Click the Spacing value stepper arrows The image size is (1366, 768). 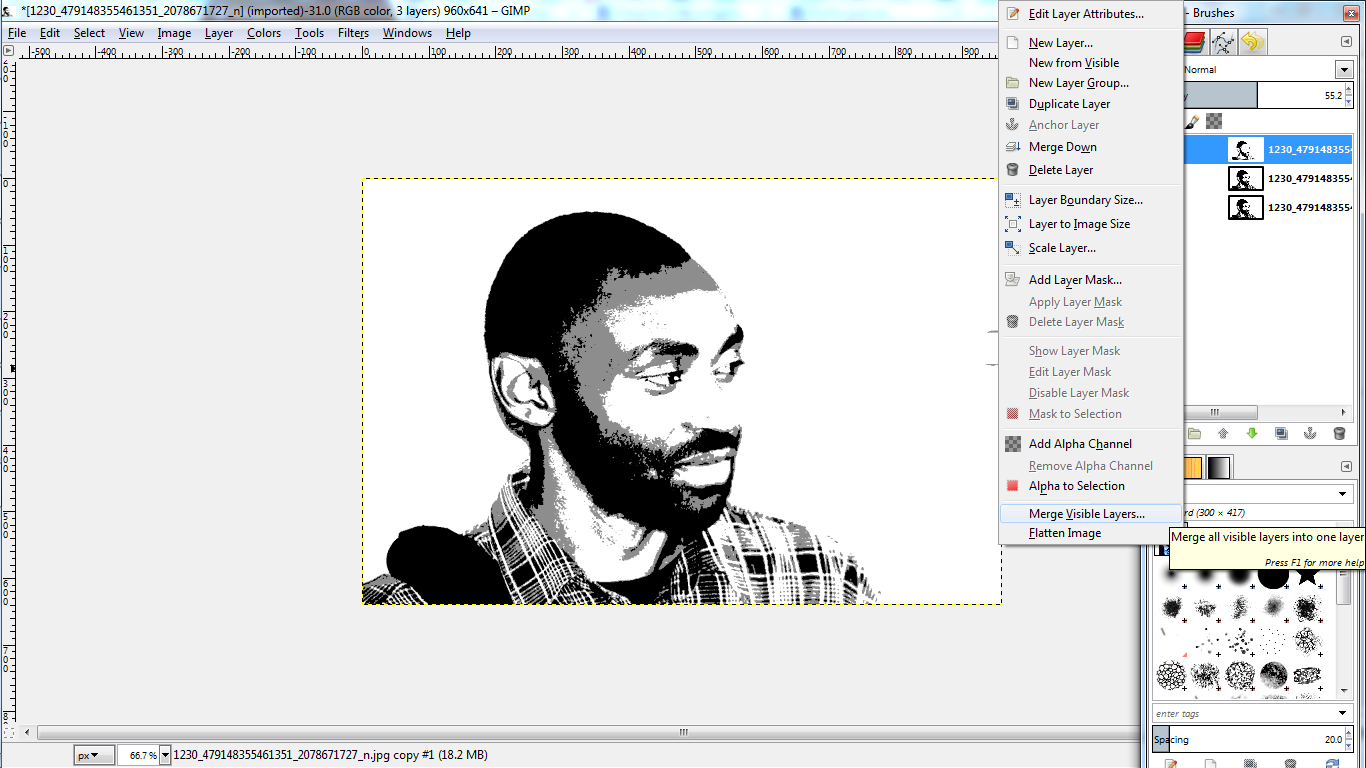[1349, 740]
